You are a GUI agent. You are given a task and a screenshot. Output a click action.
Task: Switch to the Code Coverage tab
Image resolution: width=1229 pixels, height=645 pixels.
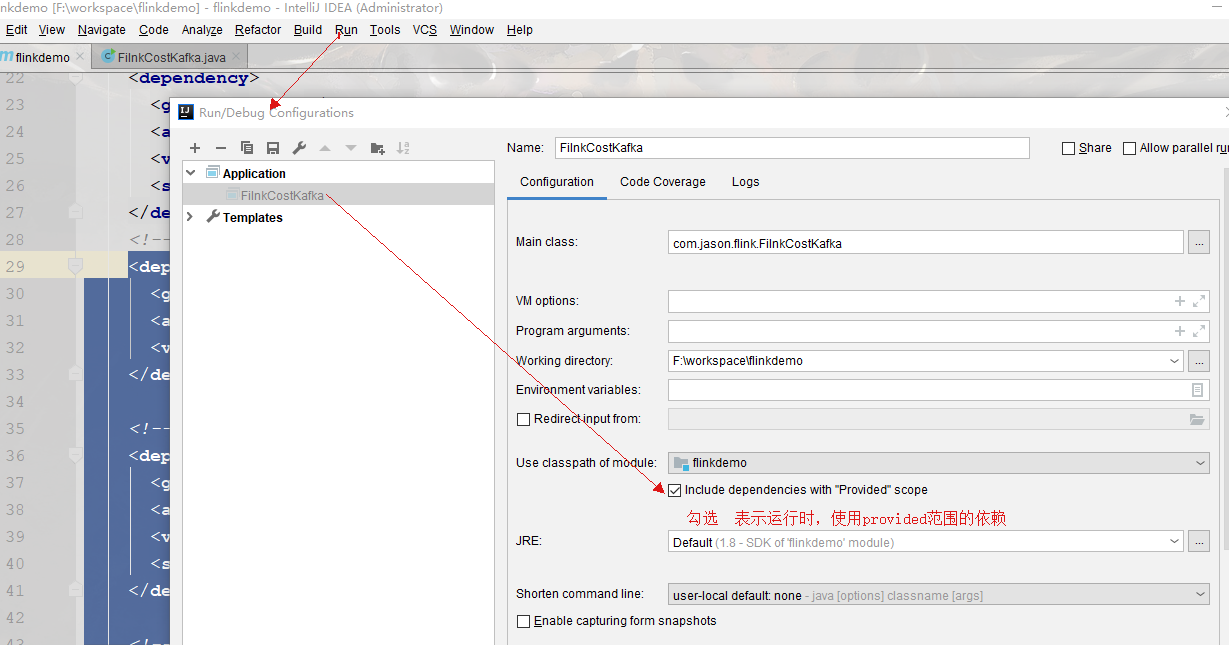click(664, 182)
